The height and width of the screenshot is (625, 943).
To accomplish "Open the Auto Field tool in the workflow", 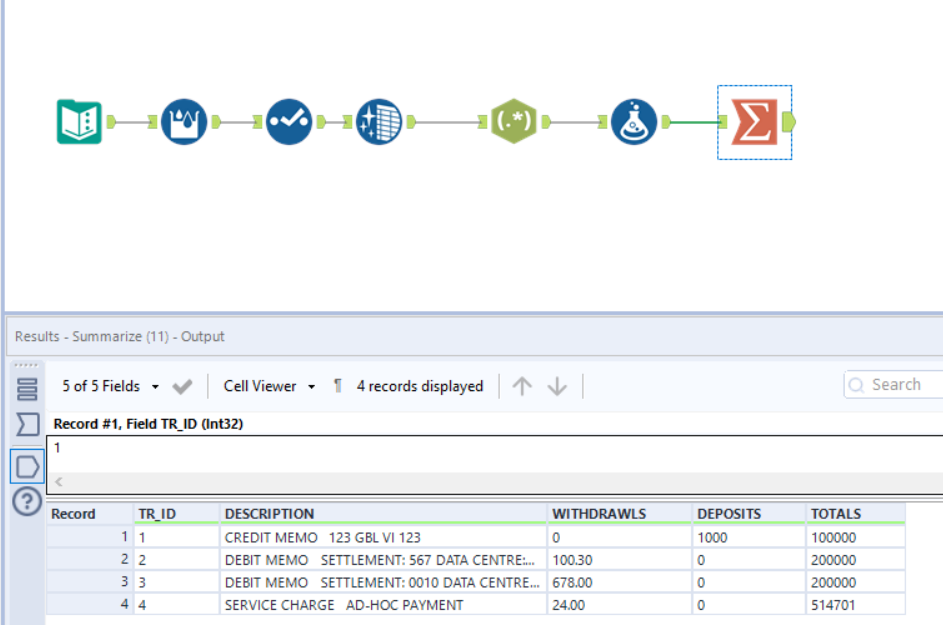I will click(x=379, y=120).
